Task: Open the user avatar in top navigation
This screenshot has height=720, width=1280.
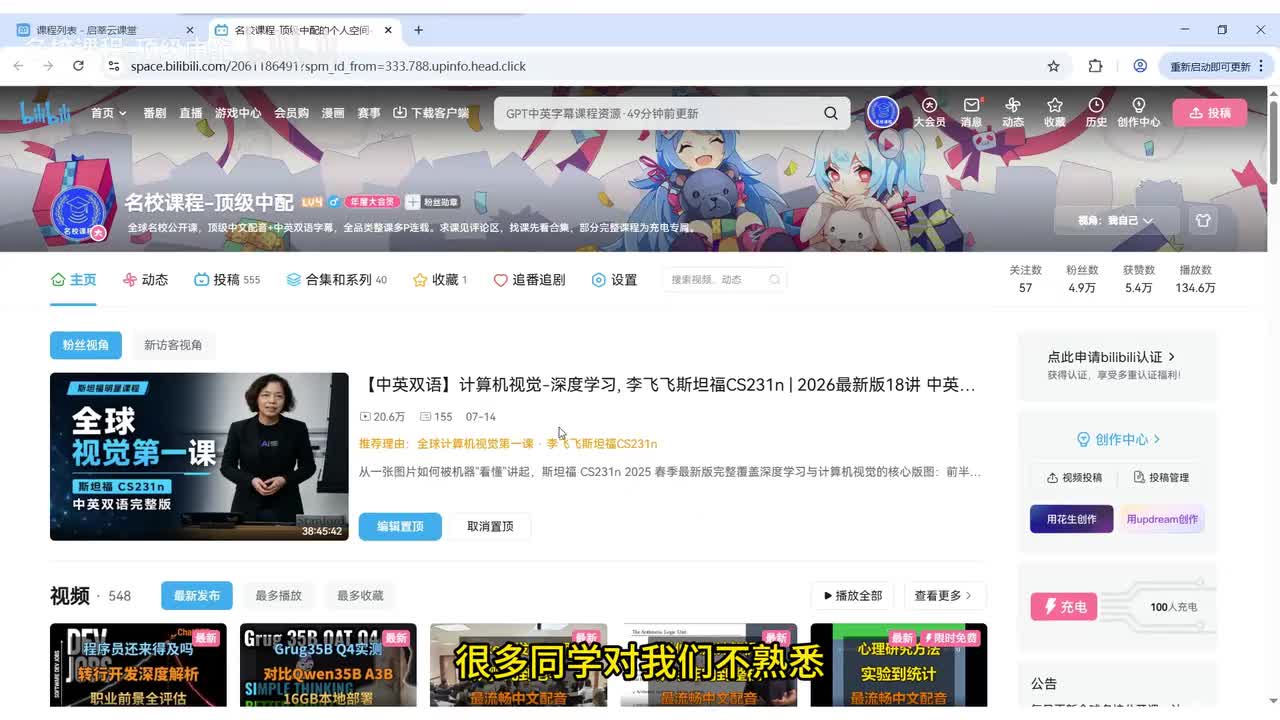Action: pyautogui.click(x=883, y=113)
